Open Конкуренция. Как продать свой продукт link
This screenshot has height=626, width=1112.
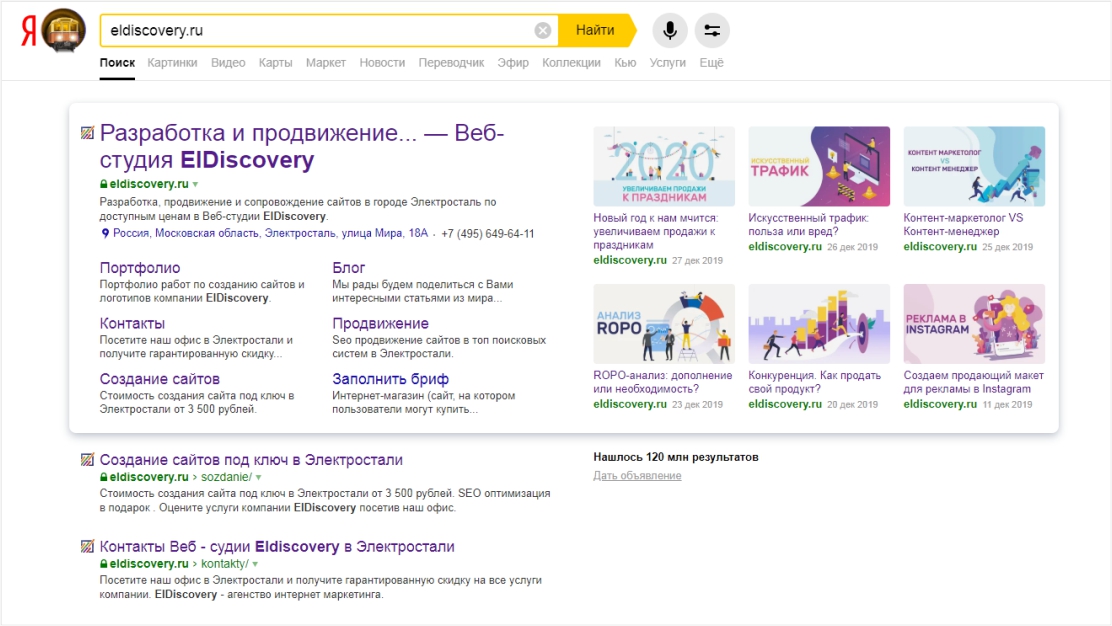point(814,382)
